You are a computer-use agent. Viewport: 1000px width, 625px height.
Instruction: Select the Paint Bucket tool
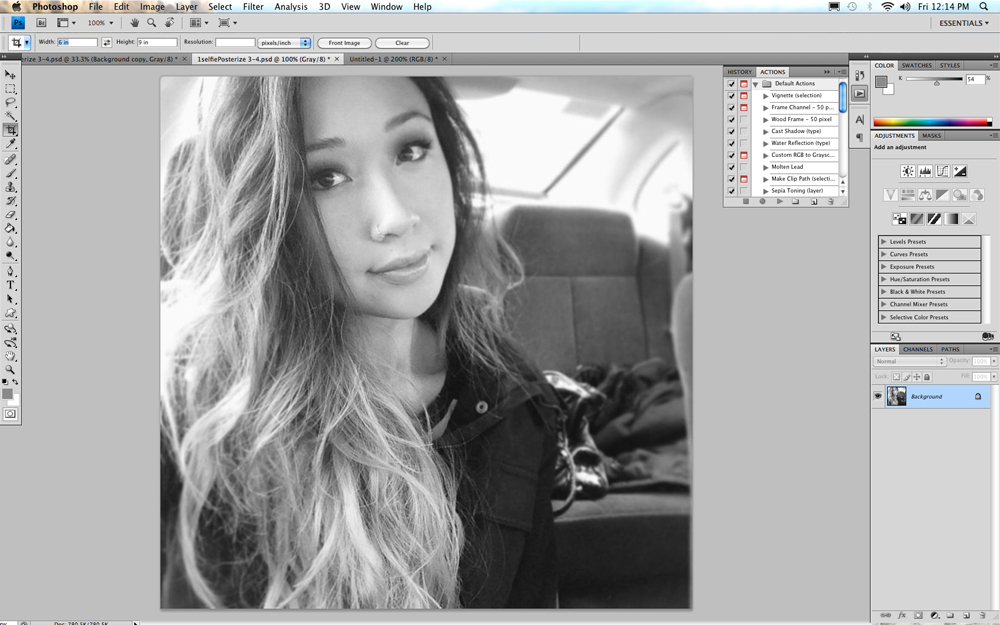click(10, 228)
